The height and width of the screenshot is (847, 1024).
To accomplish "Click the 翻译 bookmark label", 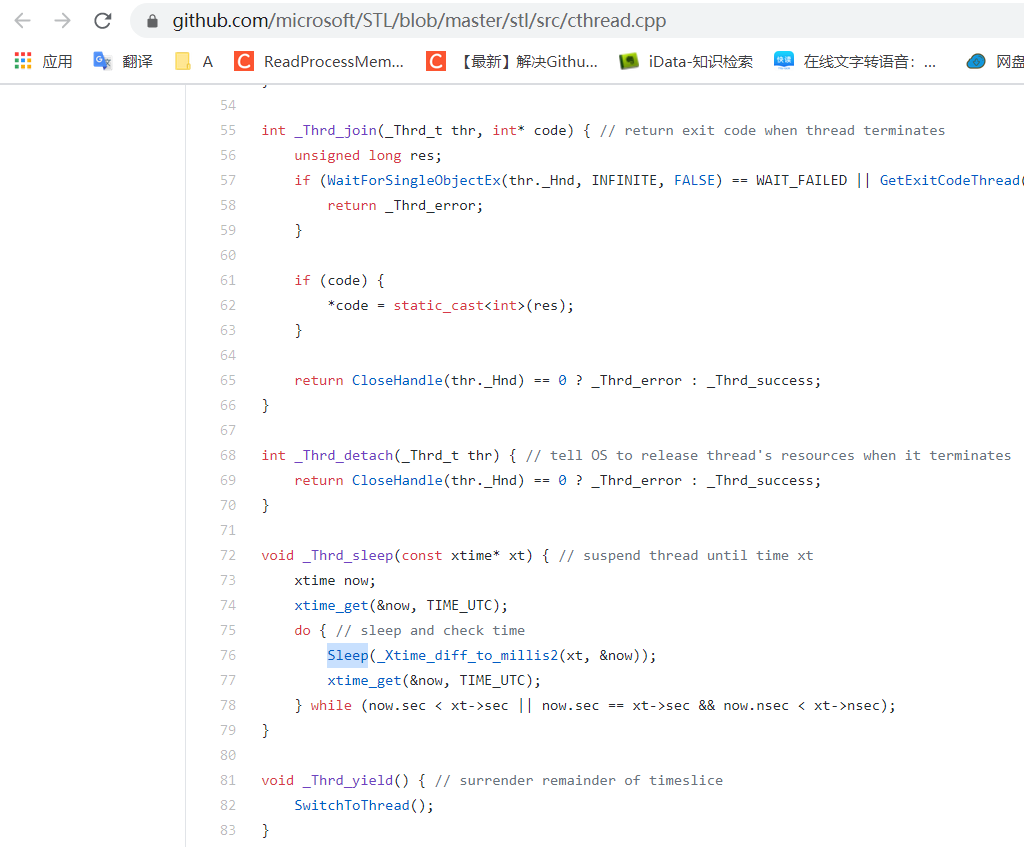I will (x=137, y=61).
